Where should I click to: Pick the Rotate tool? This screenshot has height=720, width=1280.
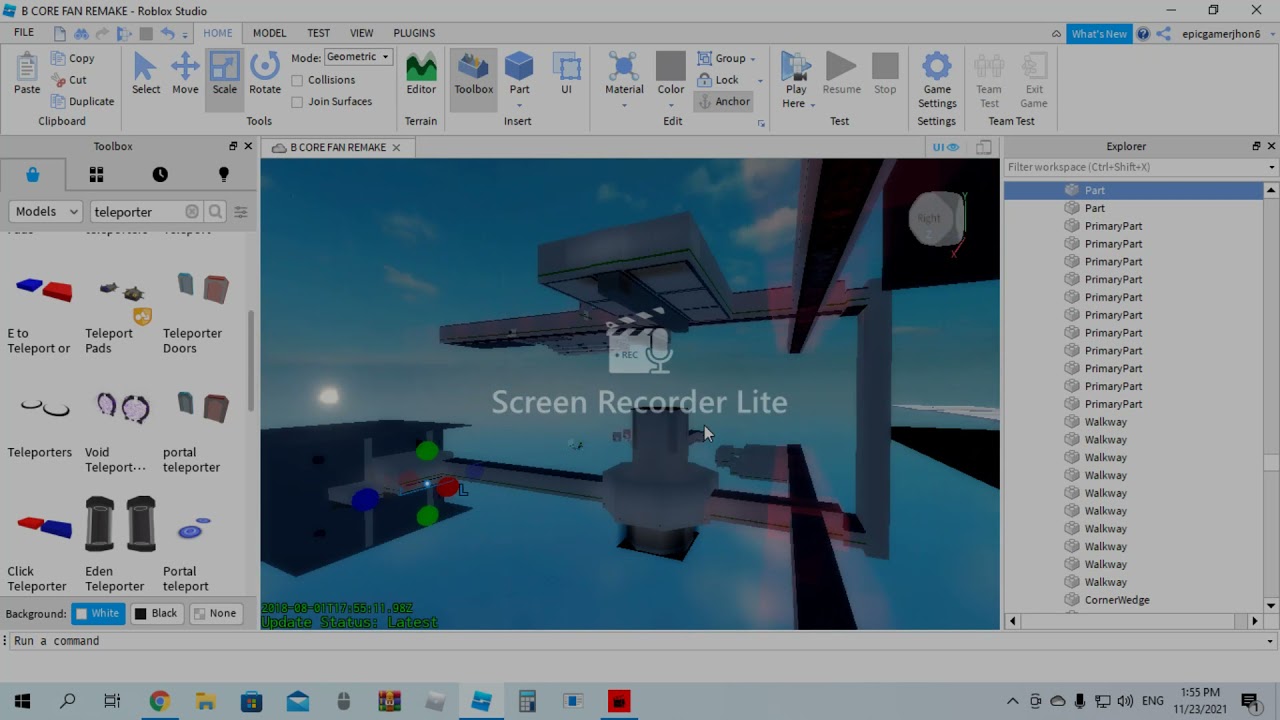pyautogui.click(x=265, y=75)
